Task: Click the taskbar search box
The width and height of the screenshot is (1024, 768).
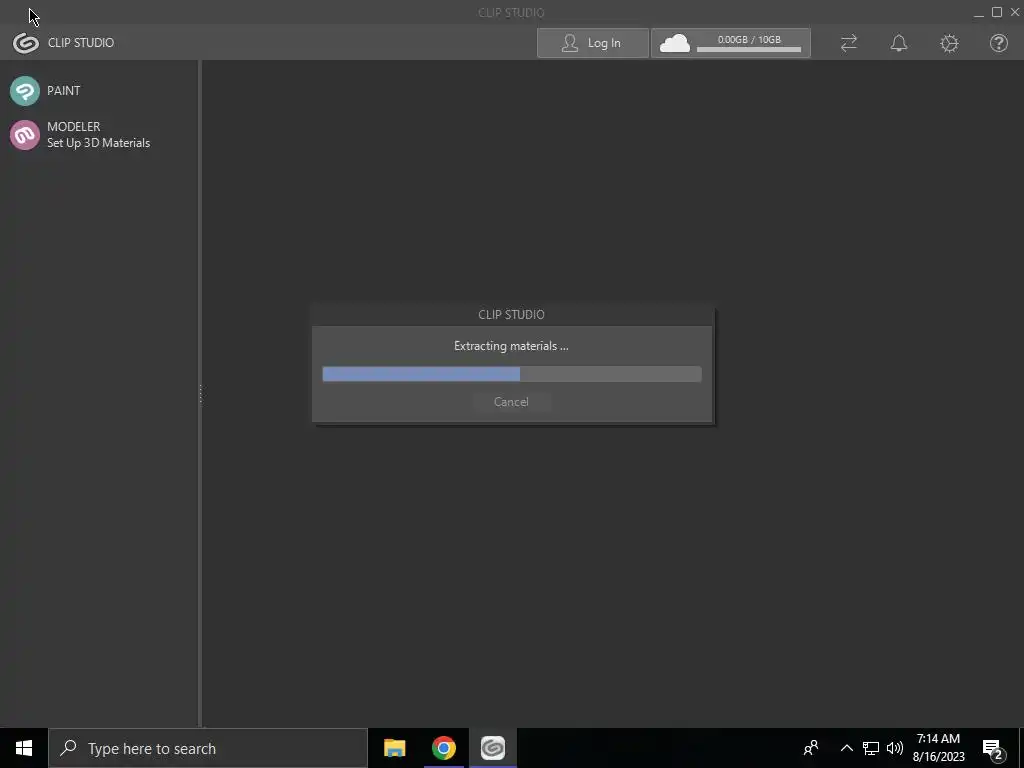Action: [208, 748]
